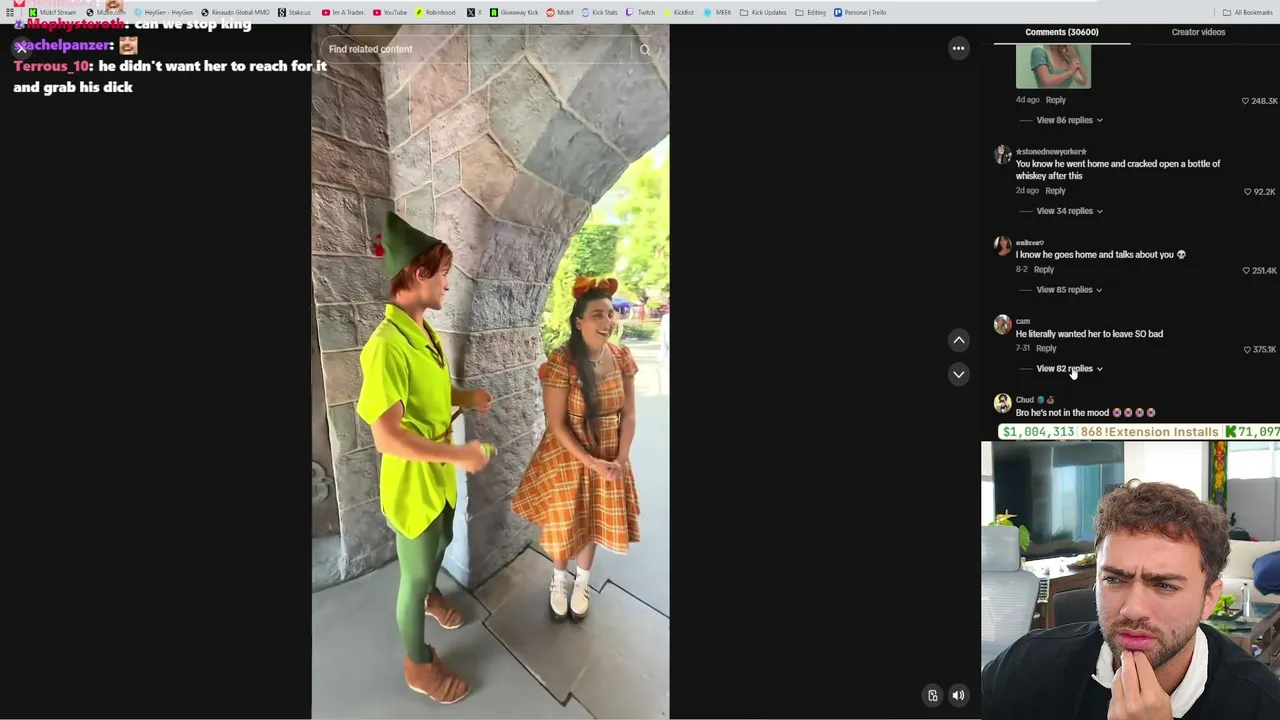Open the YouTube bookmark

click(390, 12)
